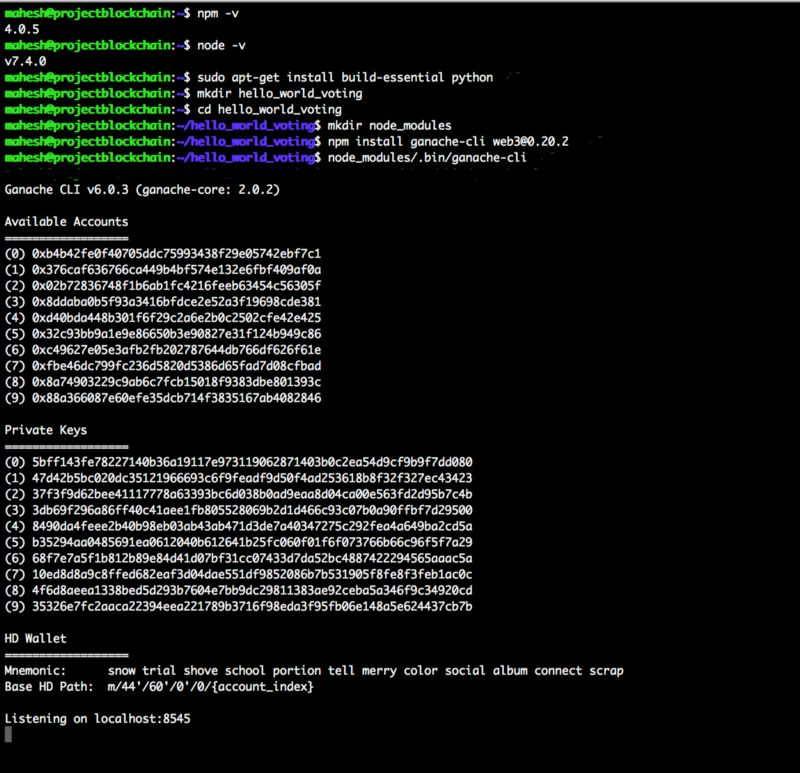Click private key (6) starting 68f7e7a5f1b8
The height and width of the screenshot is (773, 800).
coord(252,559)
